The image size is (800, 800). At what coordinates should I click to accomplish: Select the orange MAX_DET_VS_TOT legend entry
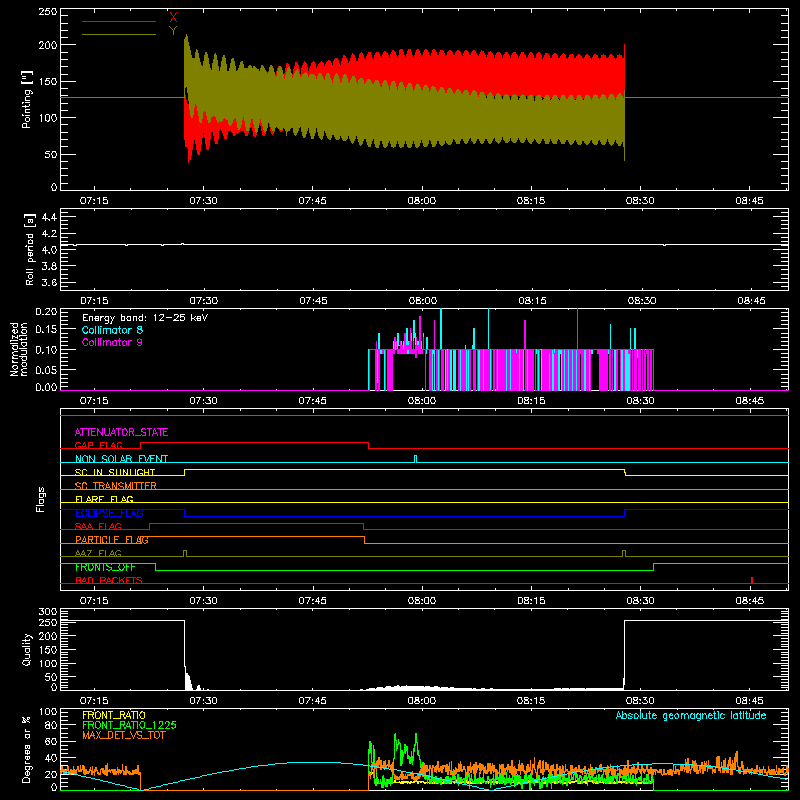124,735
